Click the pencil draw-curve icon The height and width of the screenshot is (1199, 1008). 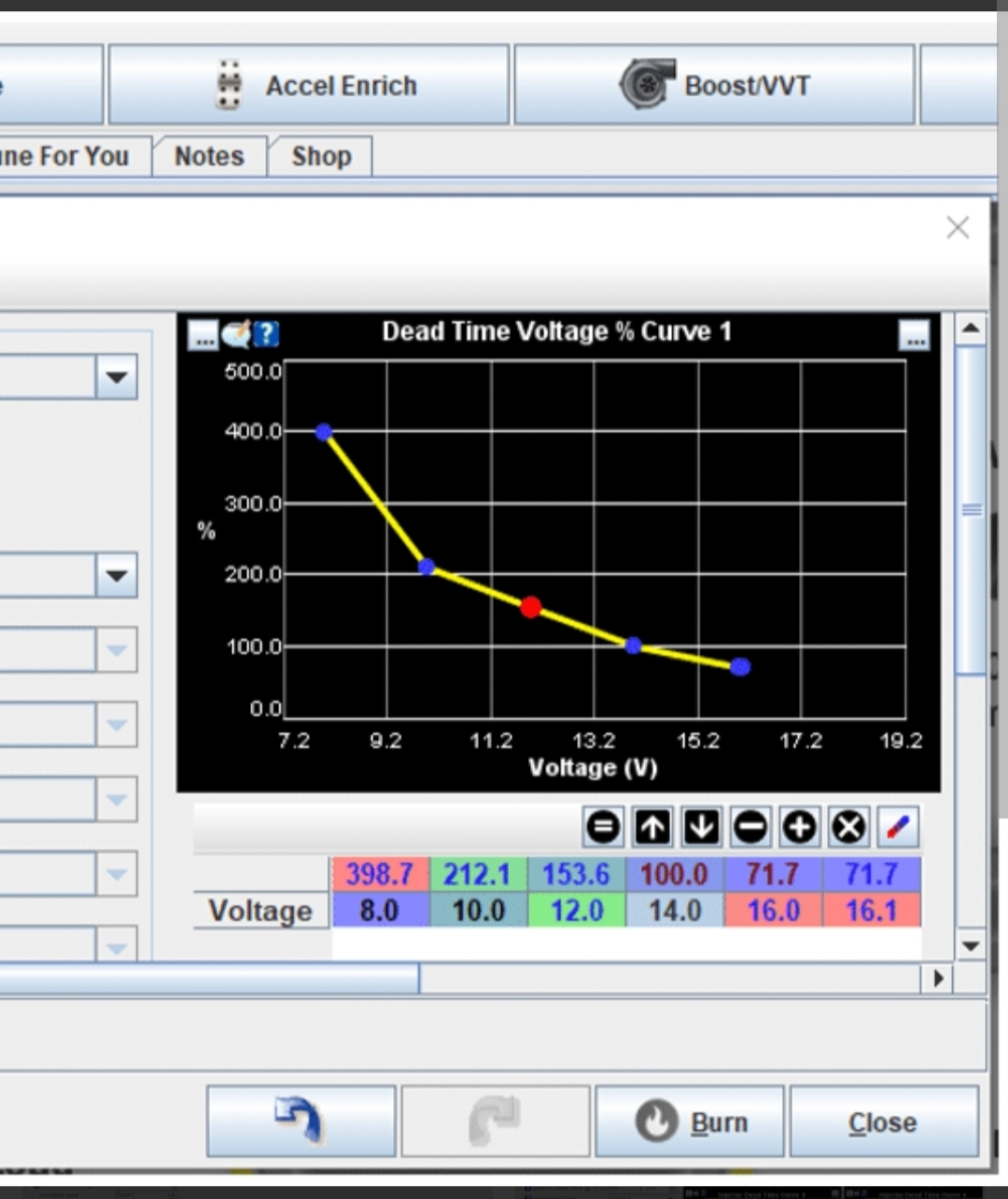898,827
